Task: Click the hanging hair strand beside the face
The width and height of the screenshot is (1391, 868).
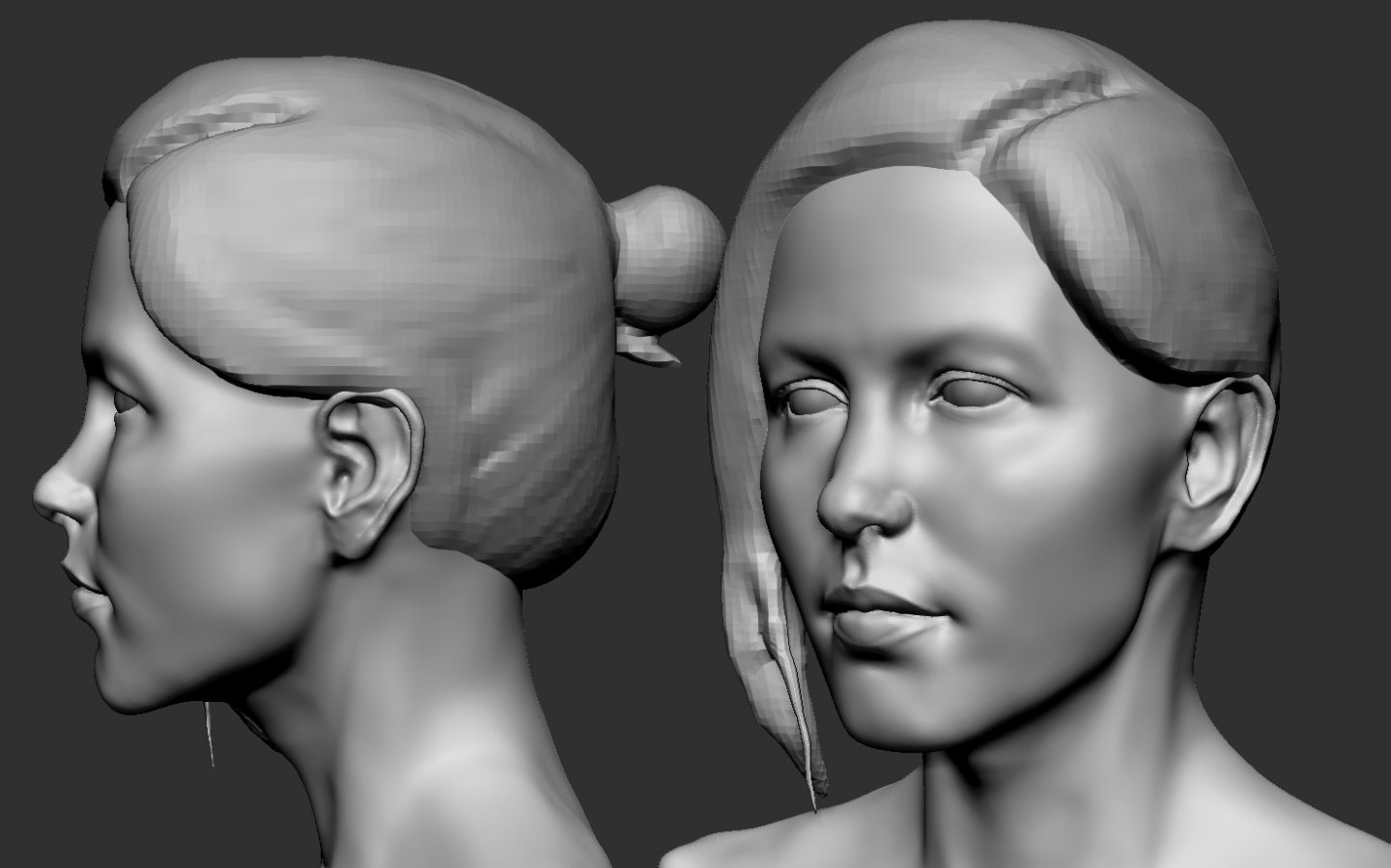Action: pos(763,618)
